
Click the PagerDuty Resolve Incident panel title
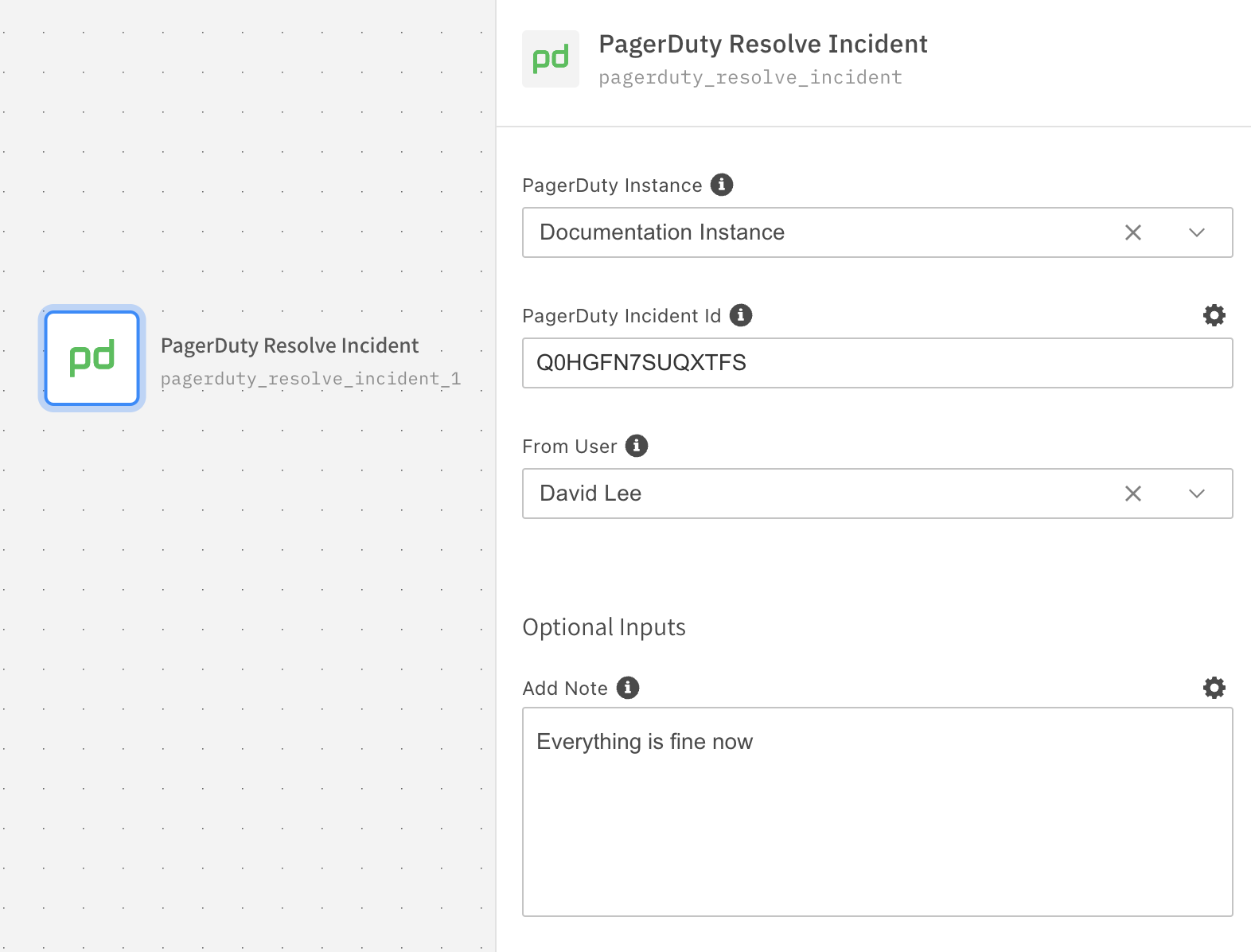point(762,44)
